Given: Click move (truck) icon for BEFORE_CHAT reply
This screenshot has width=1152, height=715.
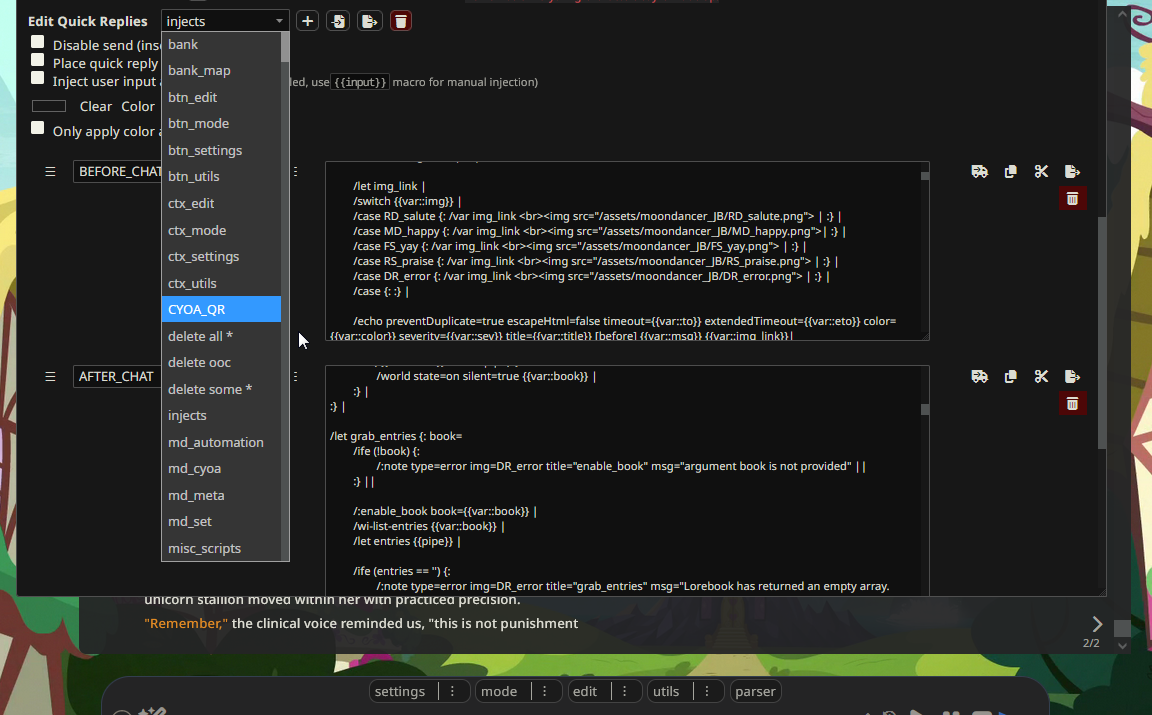Looking at the screenshot, I should click(x=979, y=171).
